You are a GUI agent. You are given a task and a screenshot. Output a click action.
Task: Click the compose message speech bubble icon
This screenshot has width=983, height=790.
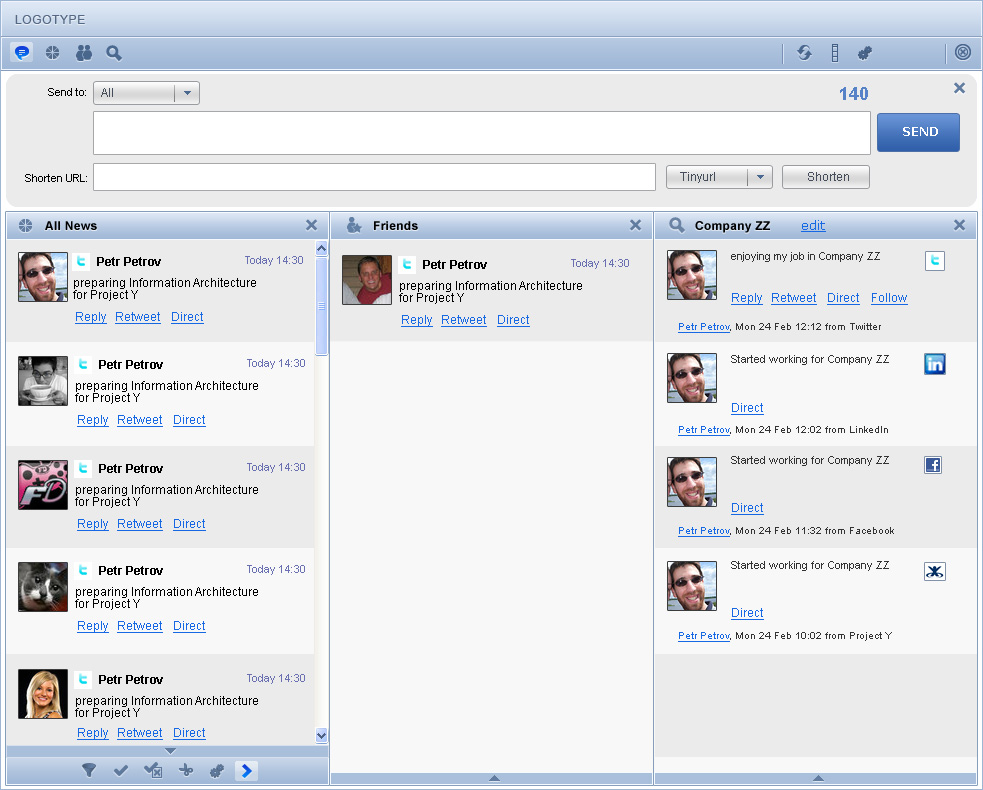point(22,53)
